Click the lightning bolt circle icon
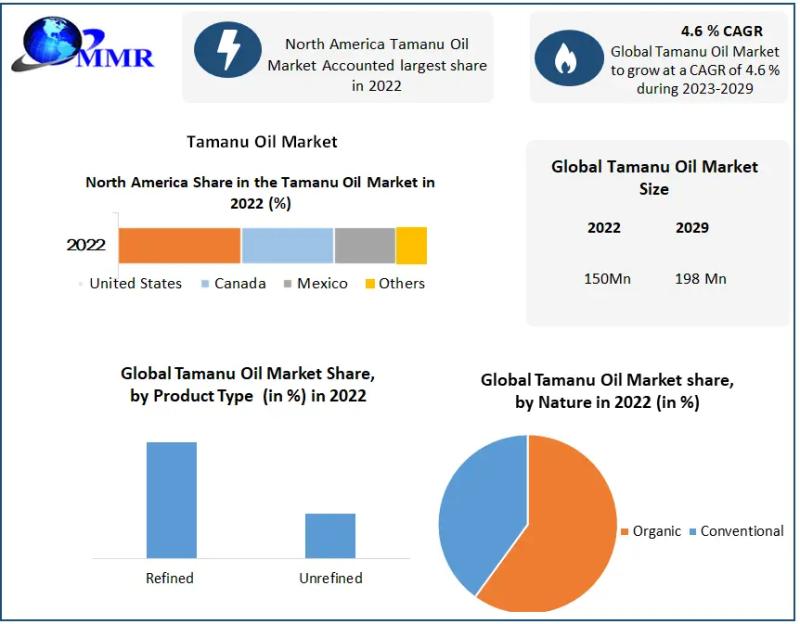The width and height of the screenshot is (800, 624). (228, 49)
